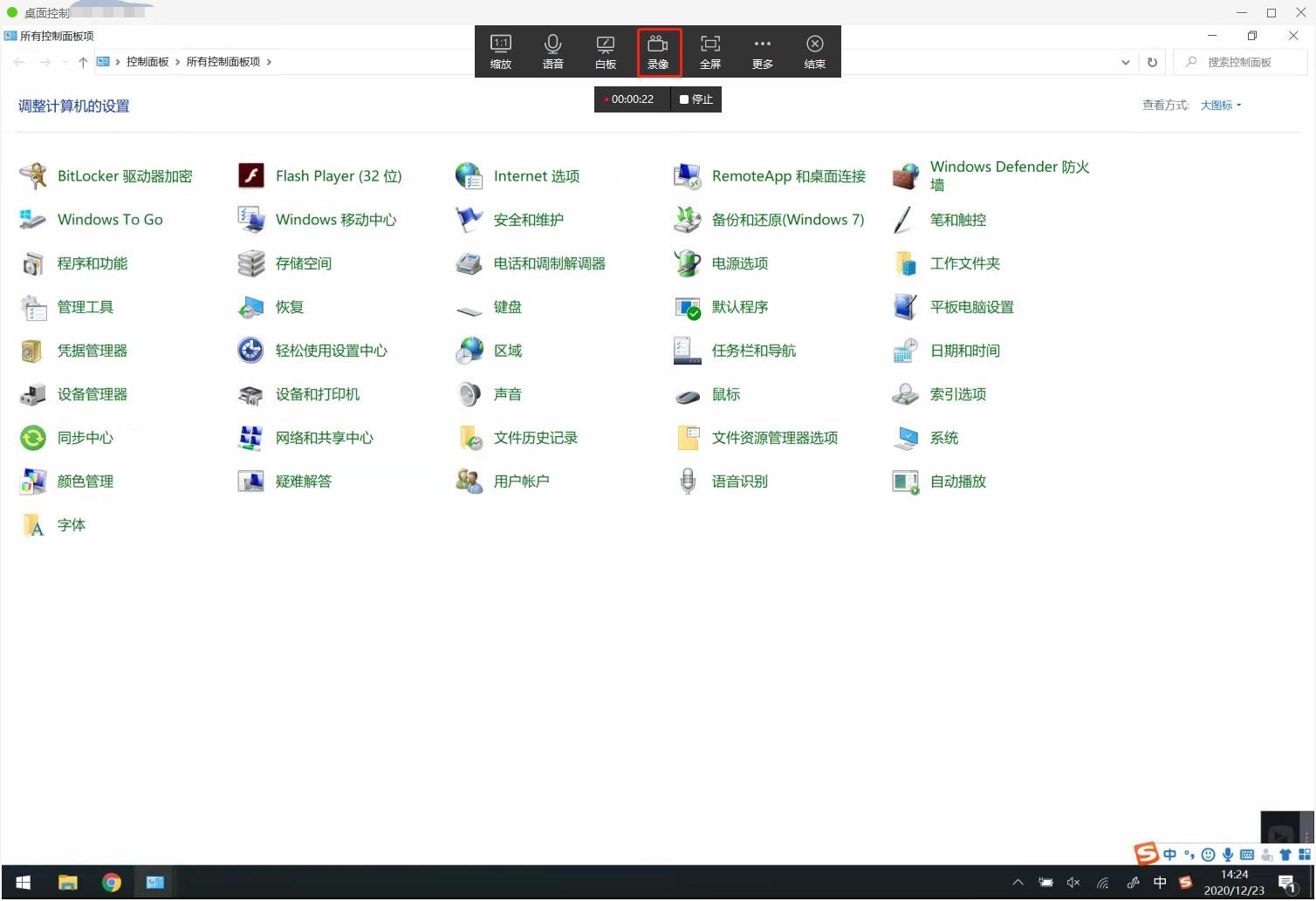
Task: Open the 日期和时间 icon
Action: pos(906,351)
